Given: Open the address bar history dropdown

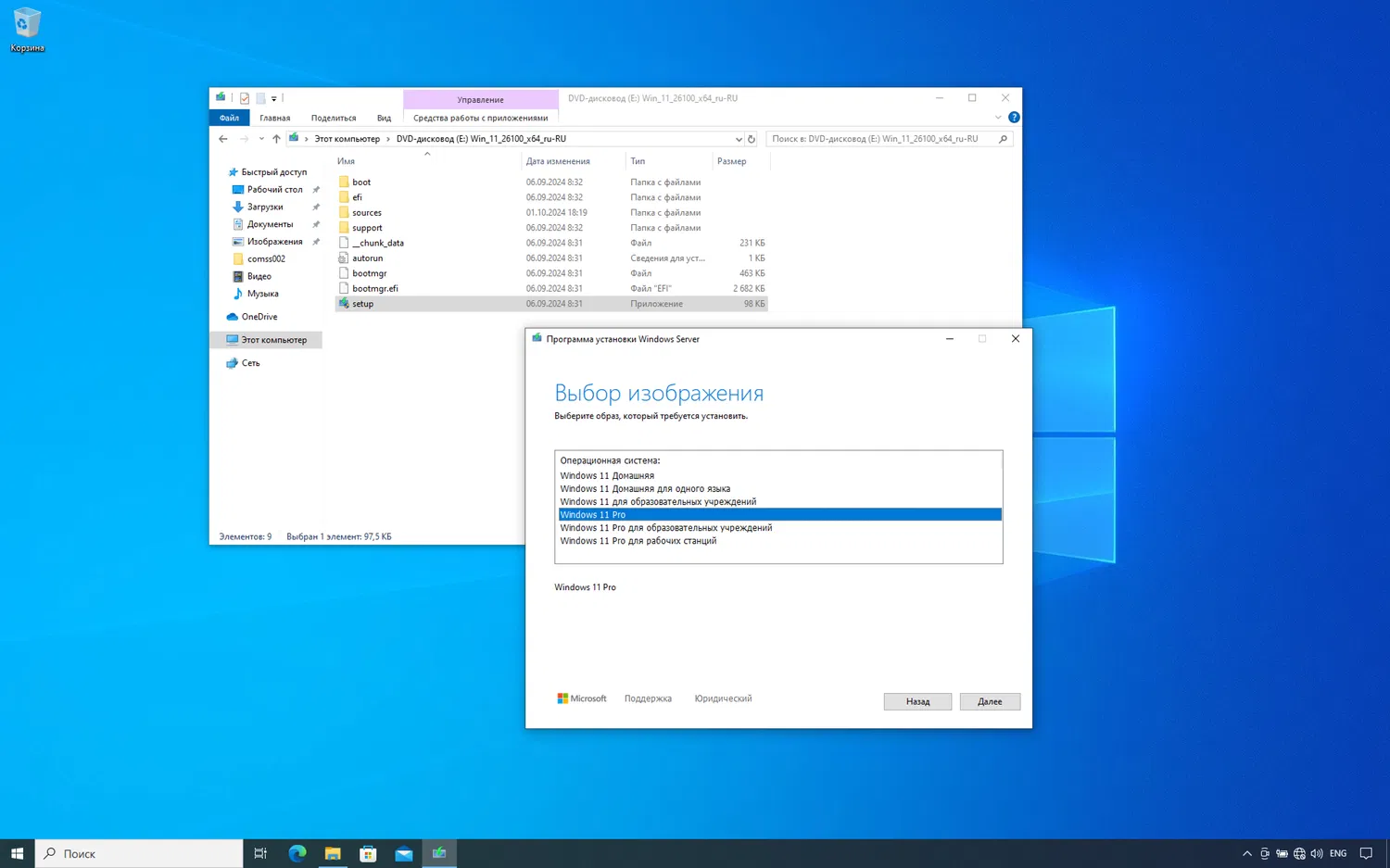Looking at the screenshot, I should [x=739, y=139].
